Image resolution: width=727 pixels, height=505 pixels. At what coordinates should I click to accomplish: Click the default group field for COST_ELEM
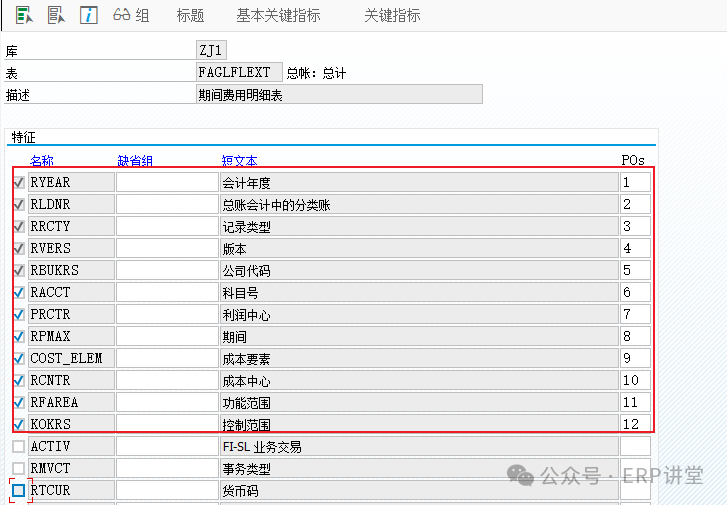click(167, 358)
